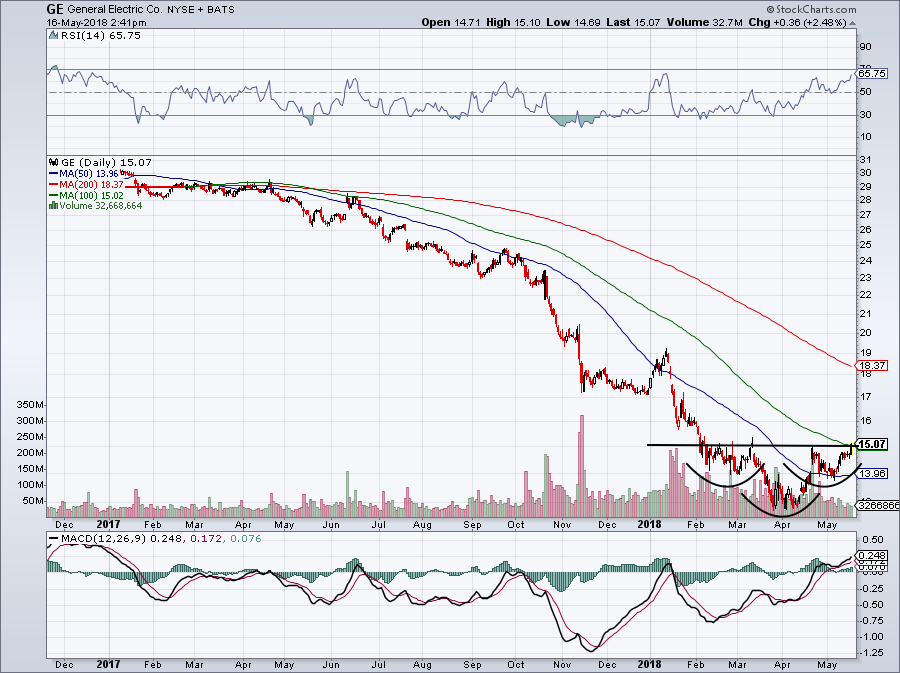Click the 24 price level on the right axis
The height and width of the screenshot is (673, 900).
tap(864, 260)
